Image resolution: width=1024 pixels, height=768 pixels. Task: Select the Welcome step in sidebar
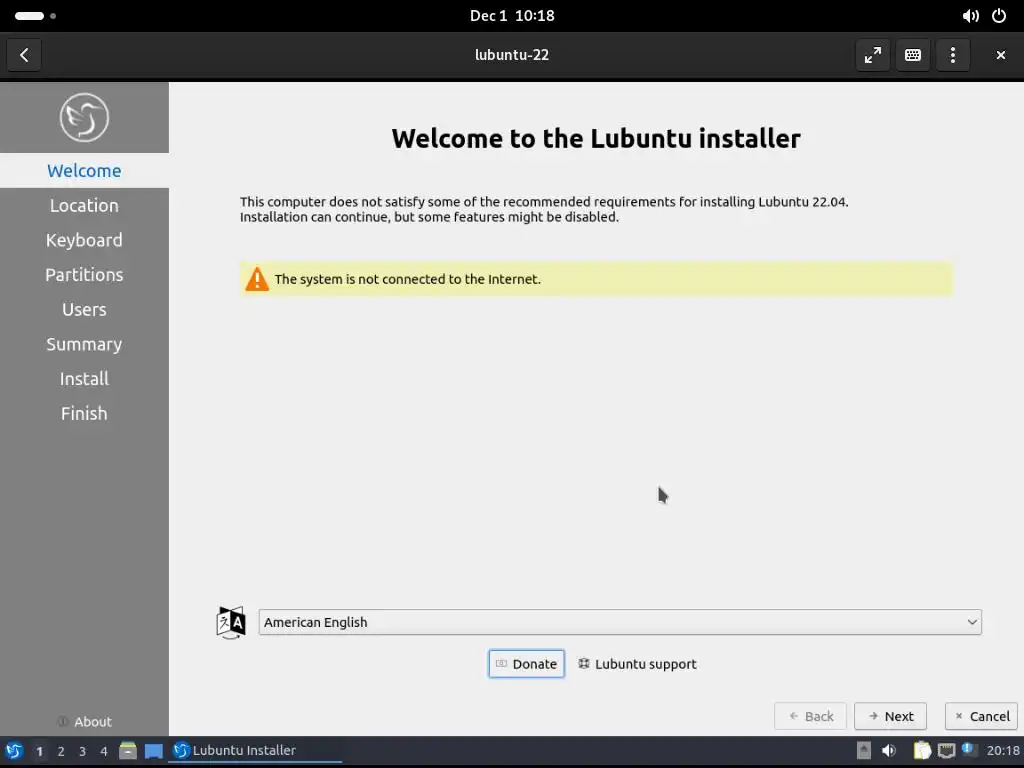point(84,170)
